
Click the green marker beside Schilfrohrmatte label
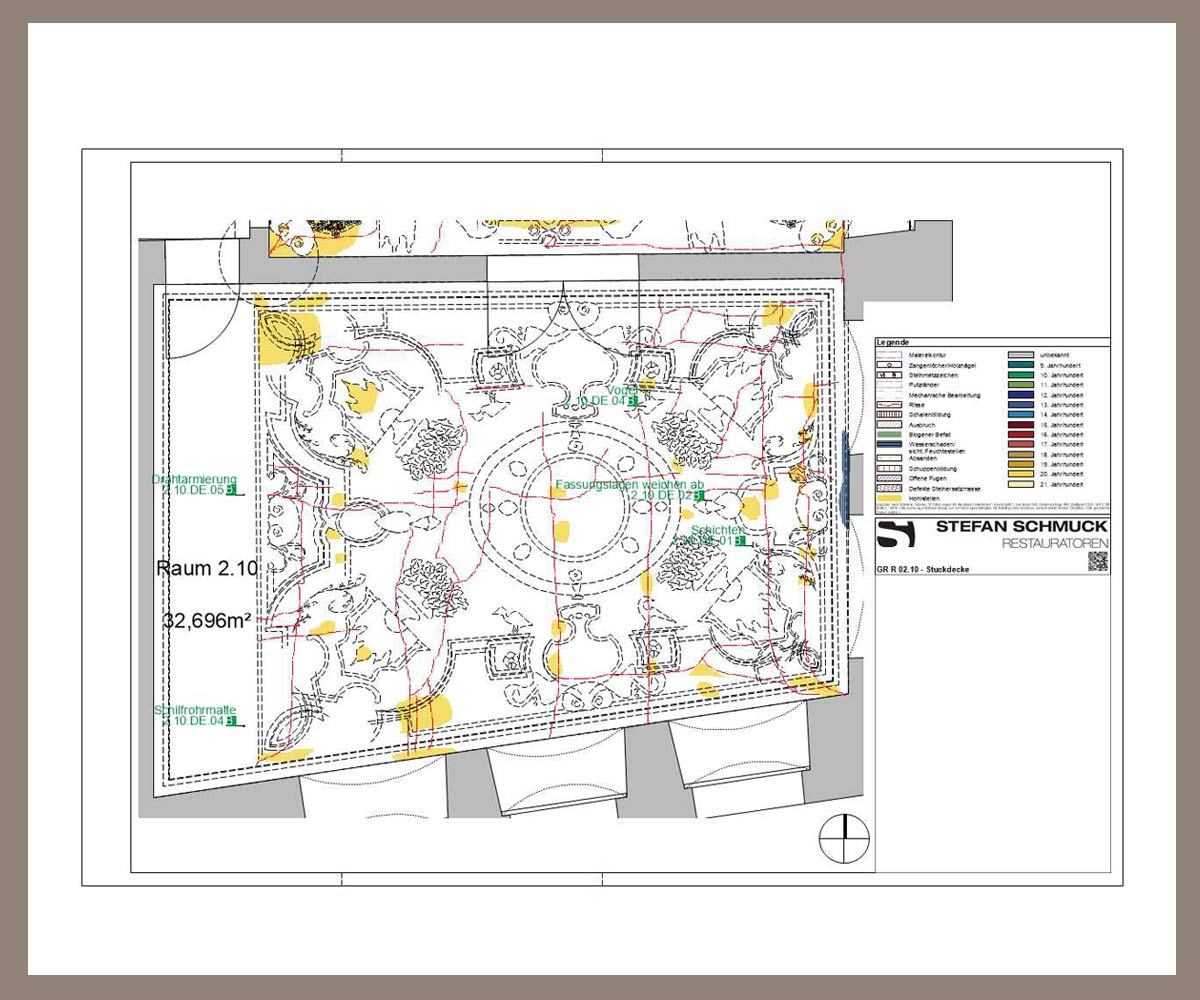coord(231,720)
